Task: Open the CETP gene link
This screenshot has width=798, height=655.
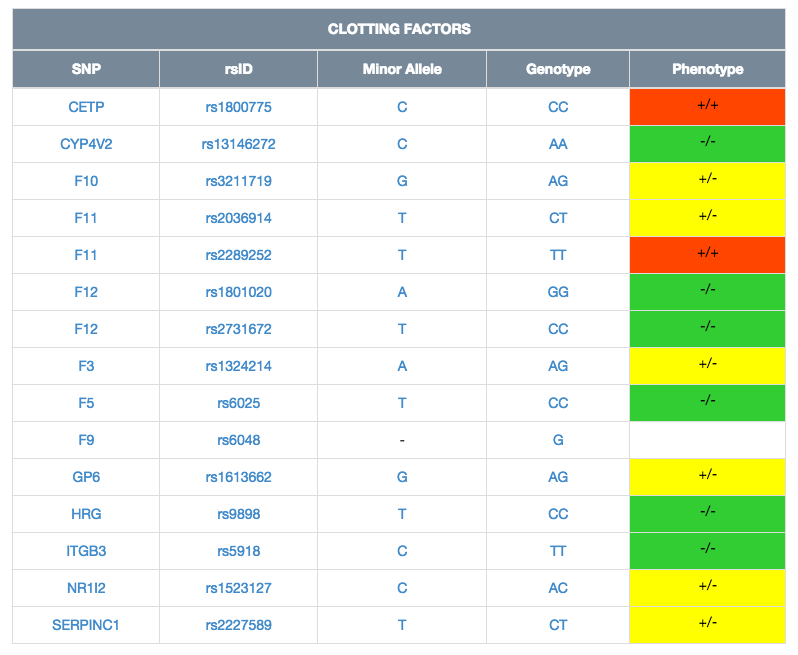Action: [x=86, y=107]
